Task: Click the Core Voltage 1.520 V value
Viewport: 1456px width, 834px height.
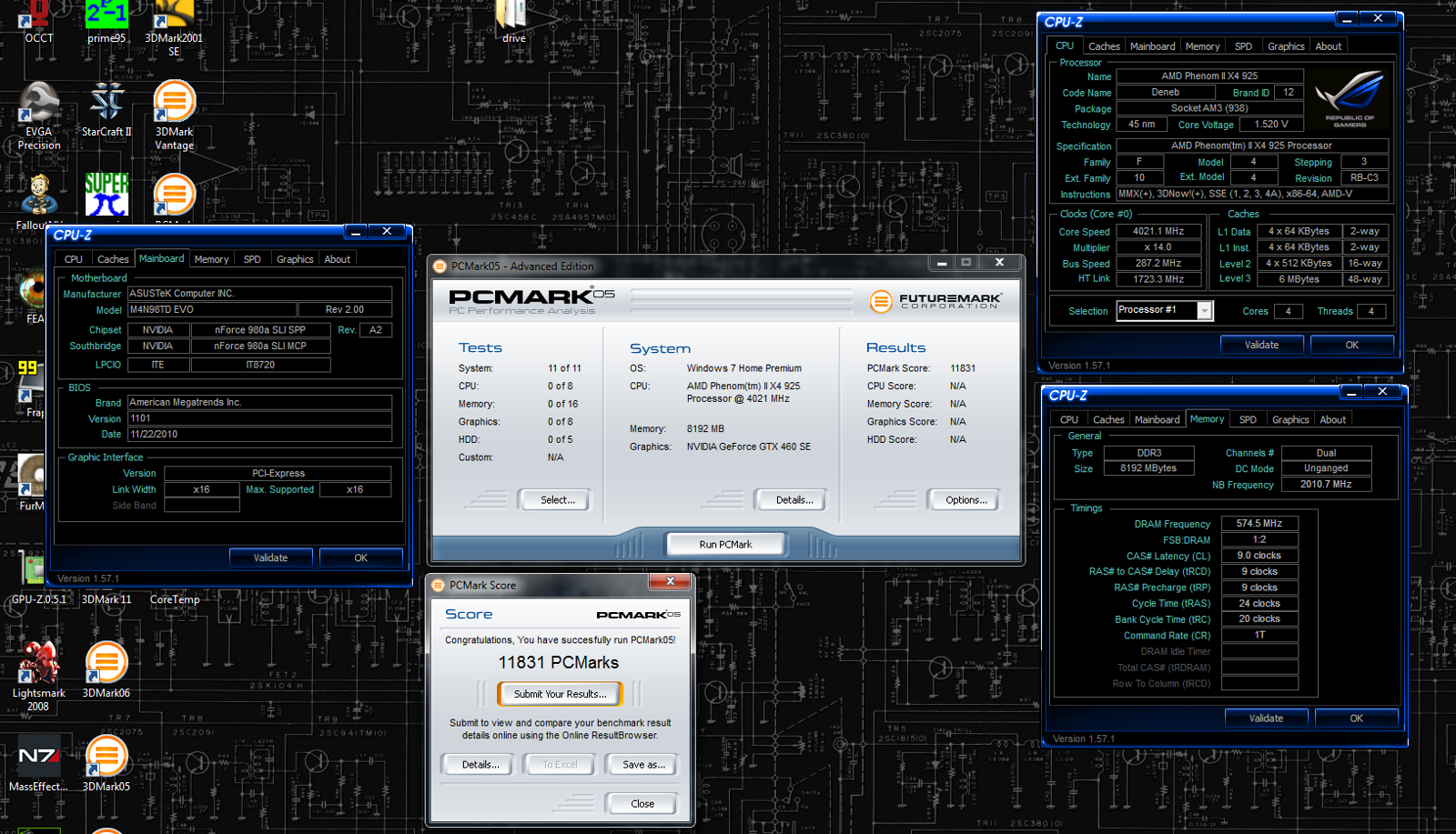Action: pyautogui.click(x=1271, y=125)
